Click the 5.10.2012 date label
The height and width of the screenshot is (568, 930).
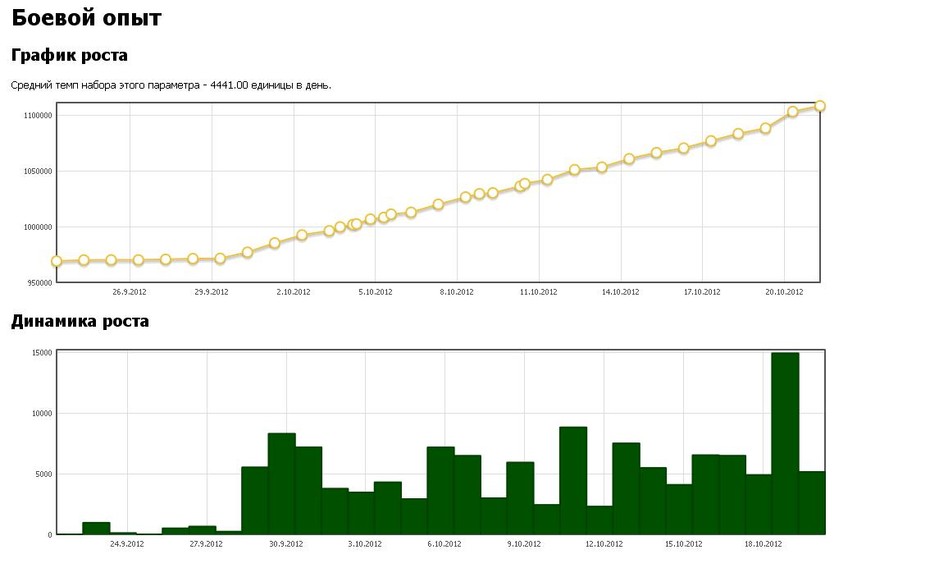coord(375,292)
